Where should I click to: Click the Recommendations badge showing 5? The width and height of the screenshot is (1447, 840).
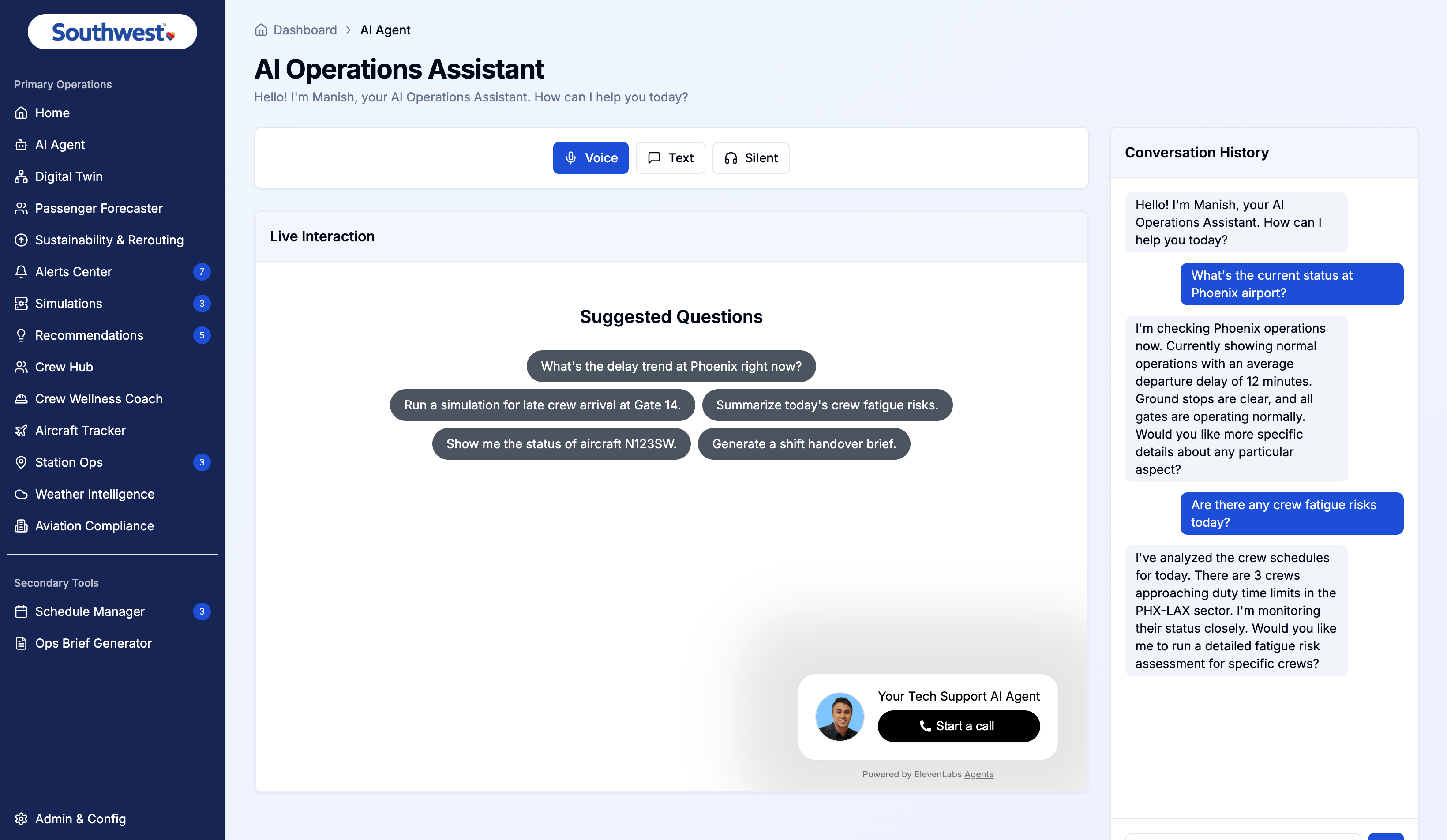tap(202, 335)
